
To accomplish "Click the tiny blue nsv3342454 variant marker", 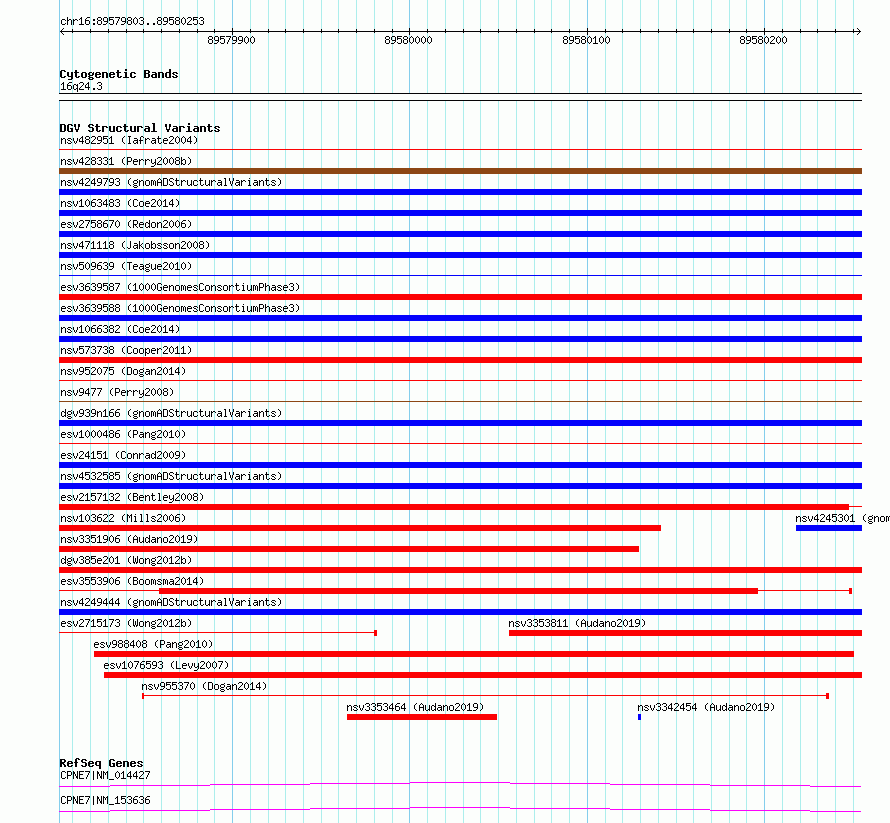I will [640, 717].
